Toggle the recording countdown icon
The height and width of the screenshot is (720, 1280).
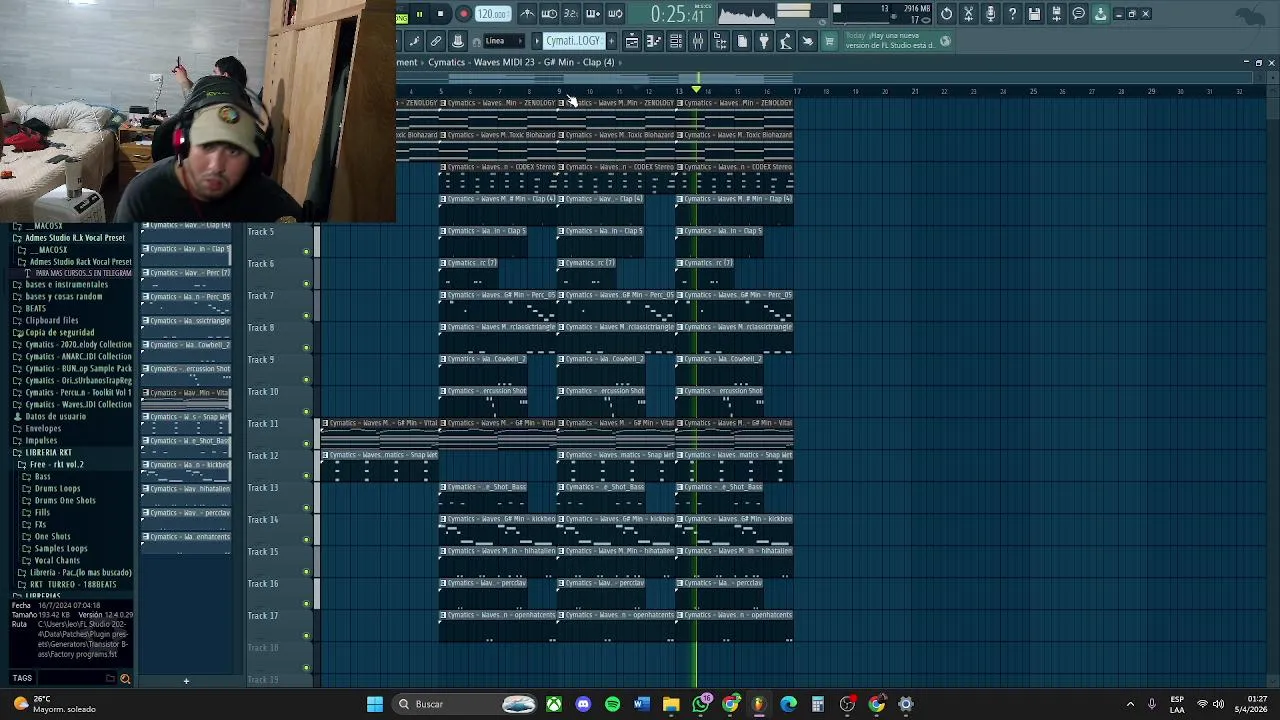tap(571, 14)
